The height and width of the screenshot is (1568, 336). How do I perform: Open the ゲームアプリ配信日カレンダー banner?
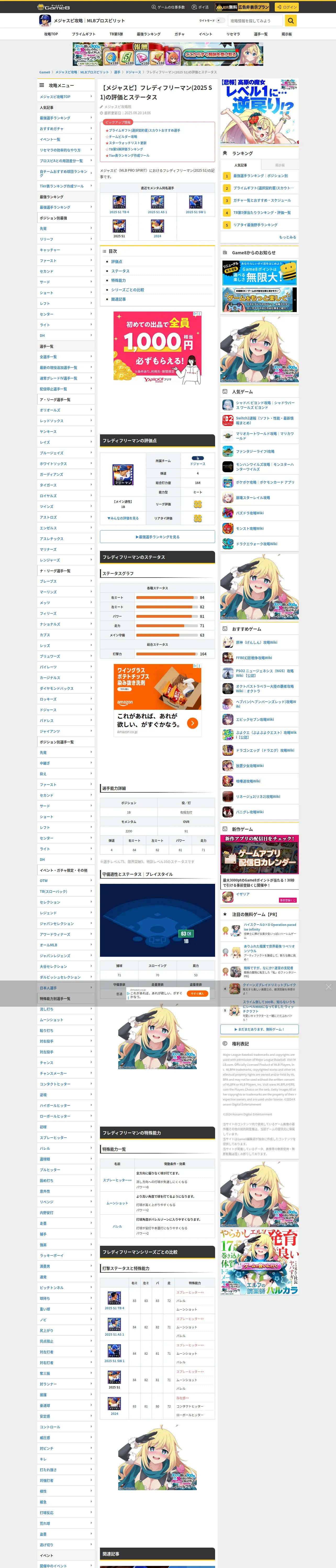(260, 855)
